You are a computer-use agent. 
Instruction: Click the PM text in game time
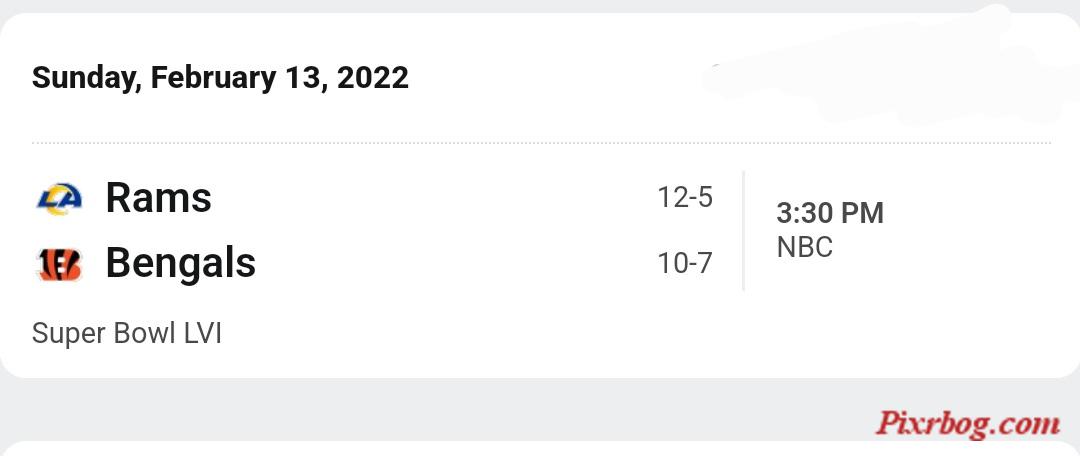click(x=860, y=214)
